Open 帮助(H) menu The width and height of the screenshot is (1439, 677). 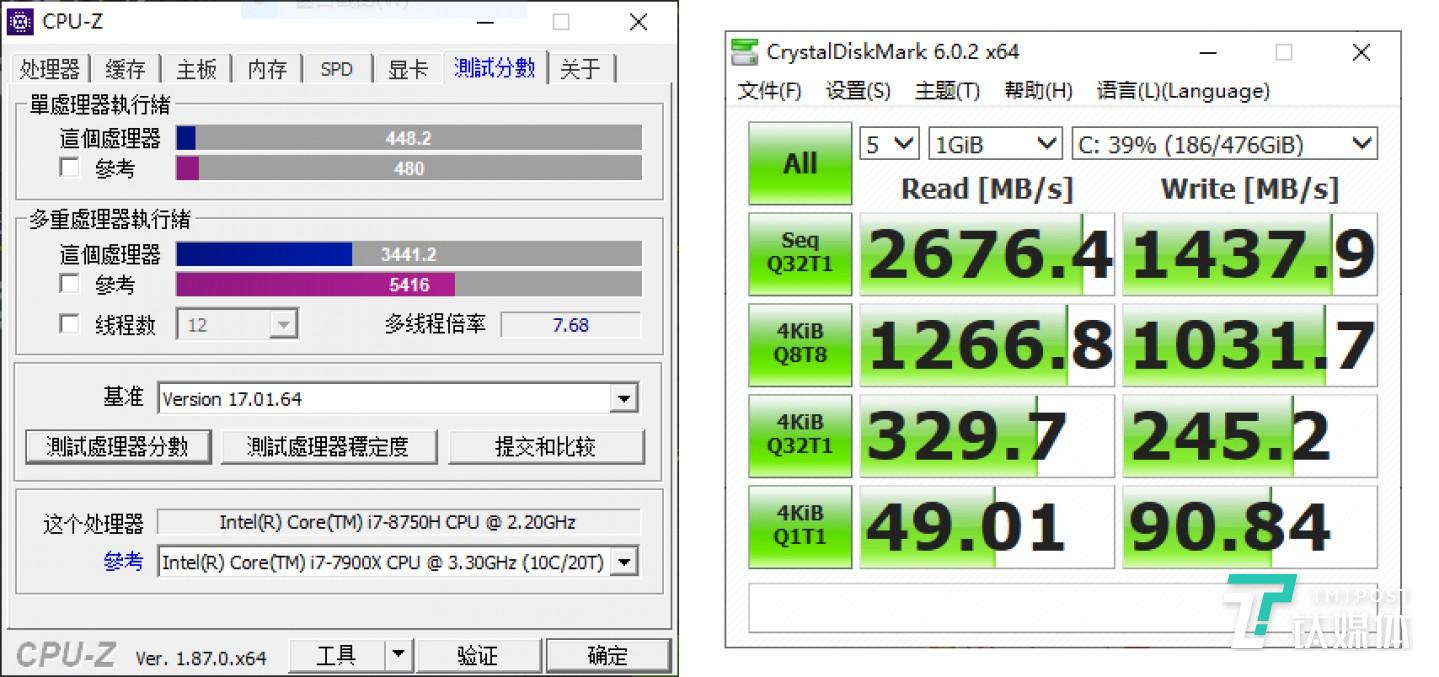pyautogui.click(x=1038, y=91)
